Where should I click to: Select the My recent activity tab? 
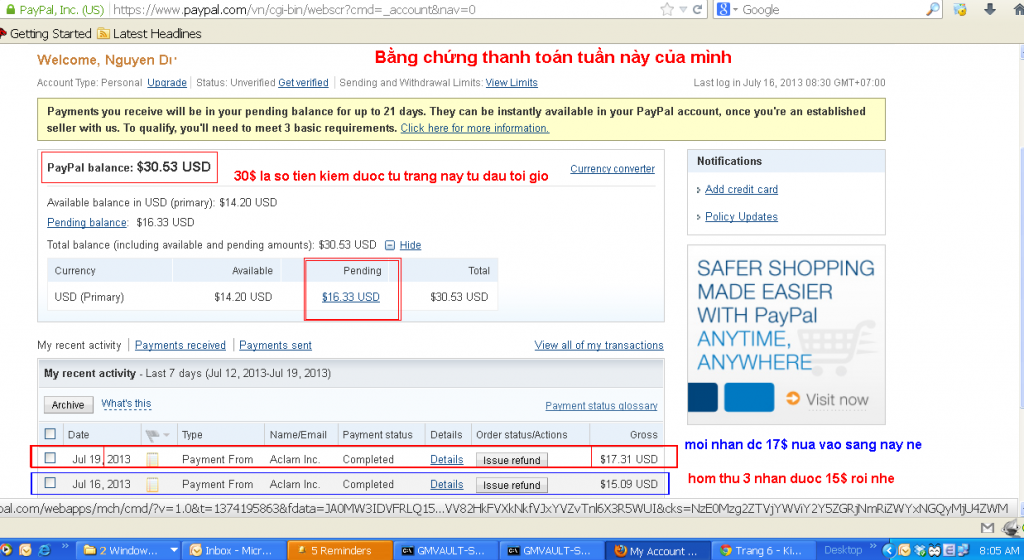point(79,345)
